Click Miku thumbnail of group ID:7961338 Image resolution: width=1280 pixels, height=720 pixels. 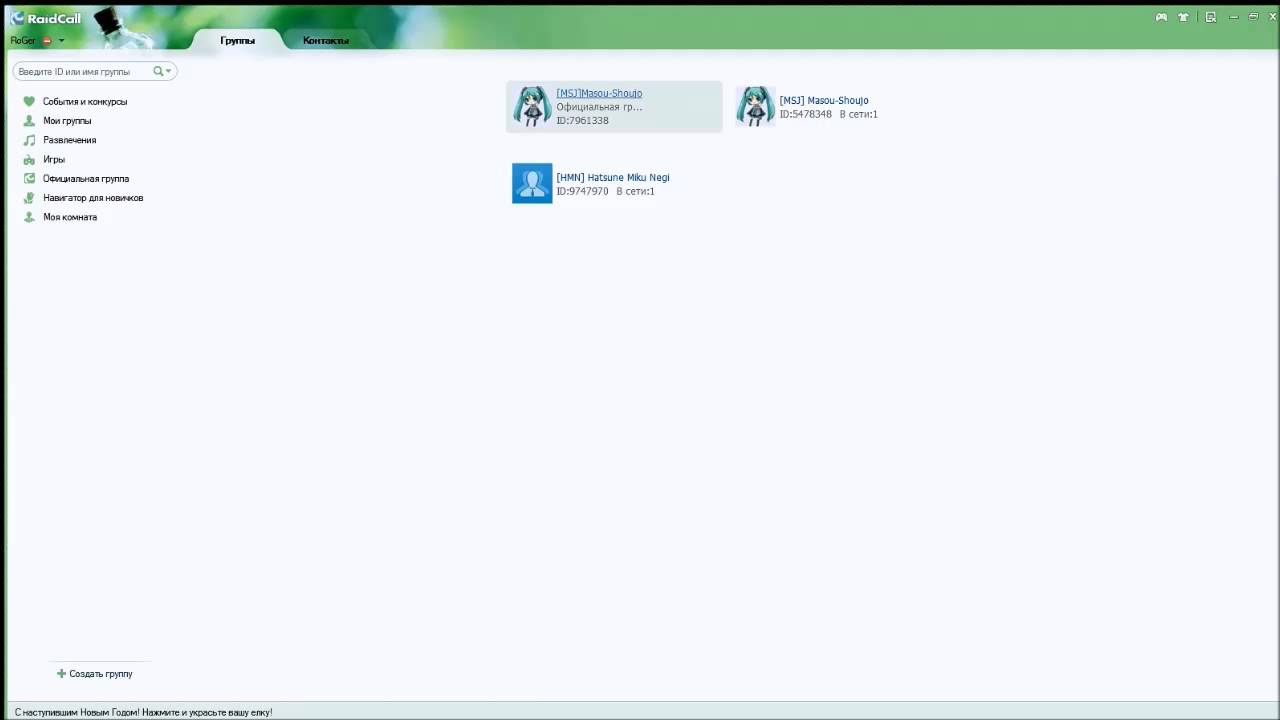point(532,106)
